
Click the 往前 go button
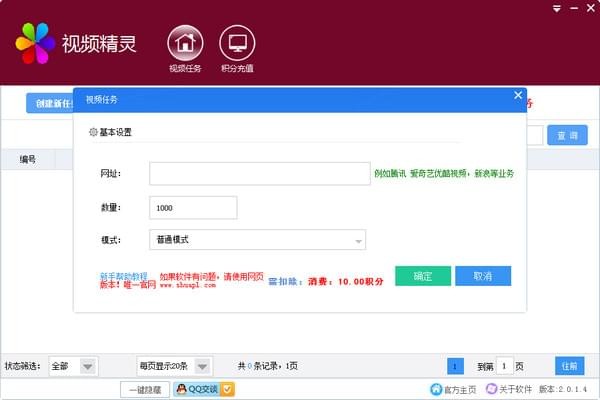point(569,366)
